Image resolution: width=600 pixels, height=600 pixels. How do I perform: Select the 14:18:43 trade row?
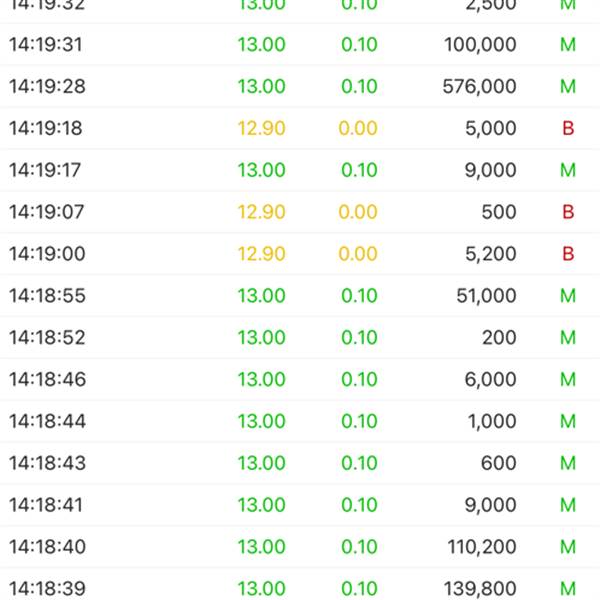[x=300, y=463]
